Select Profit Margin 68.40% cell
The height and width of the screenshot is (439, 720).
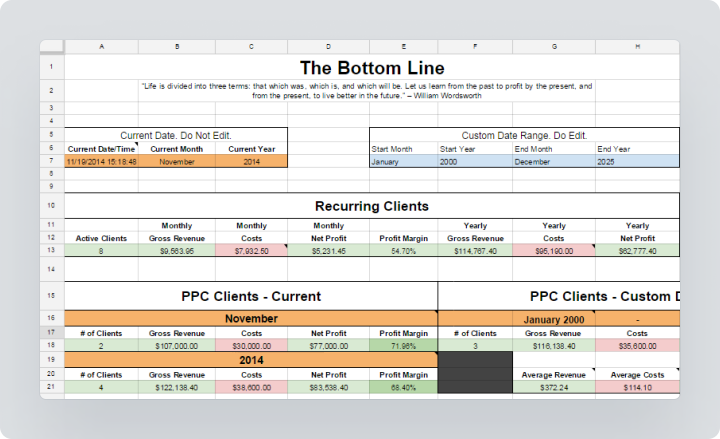click(404, 387)
